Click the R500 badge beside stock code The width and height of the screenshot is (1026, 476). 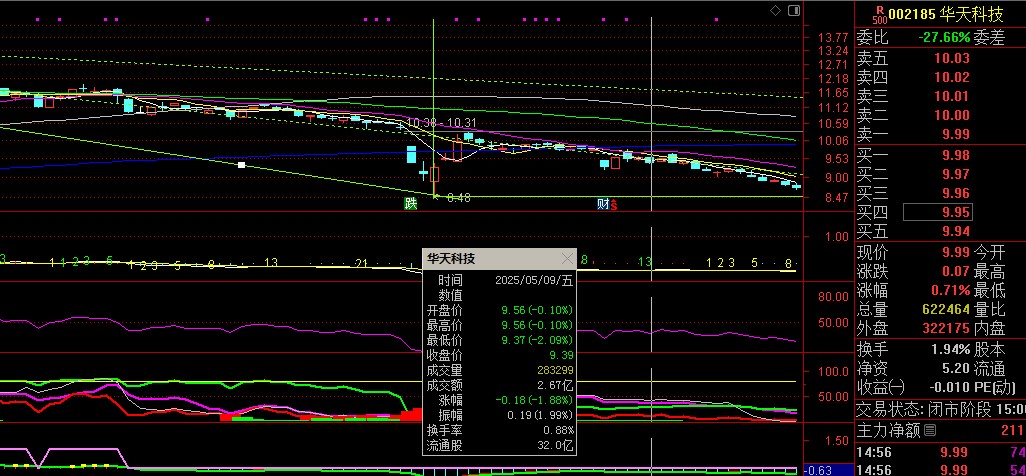pos(879,14)
